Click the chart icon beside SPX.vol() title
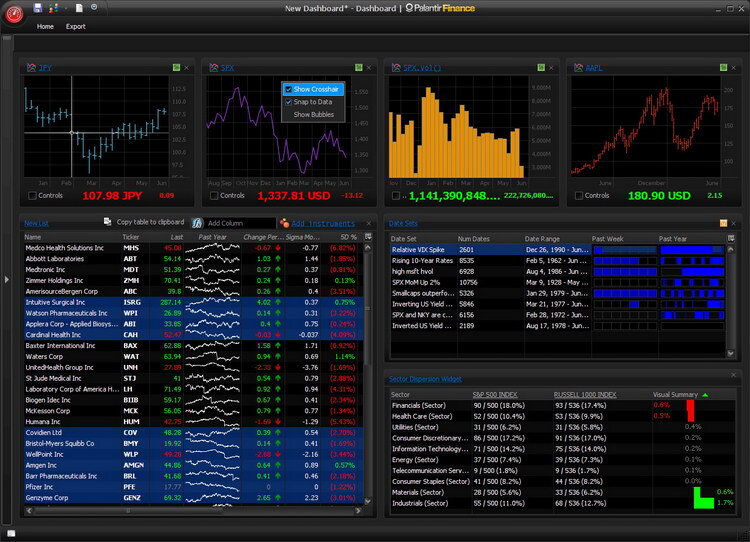The image size is (750, 542). [396, 67]
